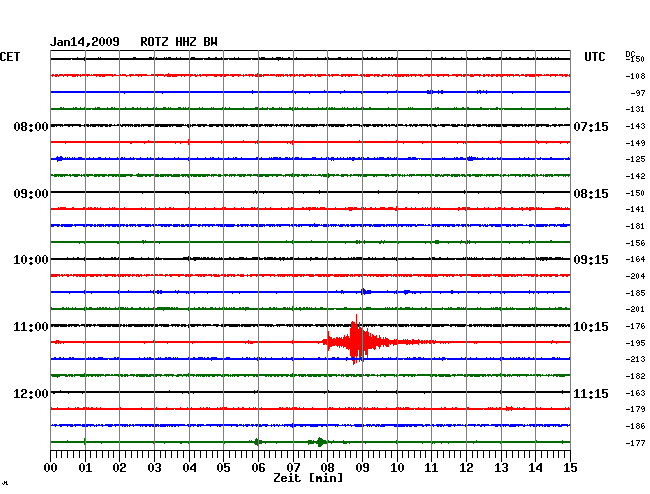Select the 15 minute axis label

point(570,467)
